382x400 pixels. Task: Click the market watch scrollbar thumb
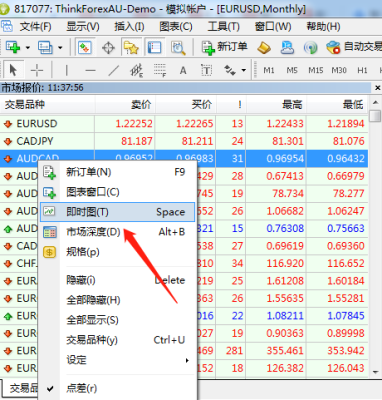(x=375, y=116)
